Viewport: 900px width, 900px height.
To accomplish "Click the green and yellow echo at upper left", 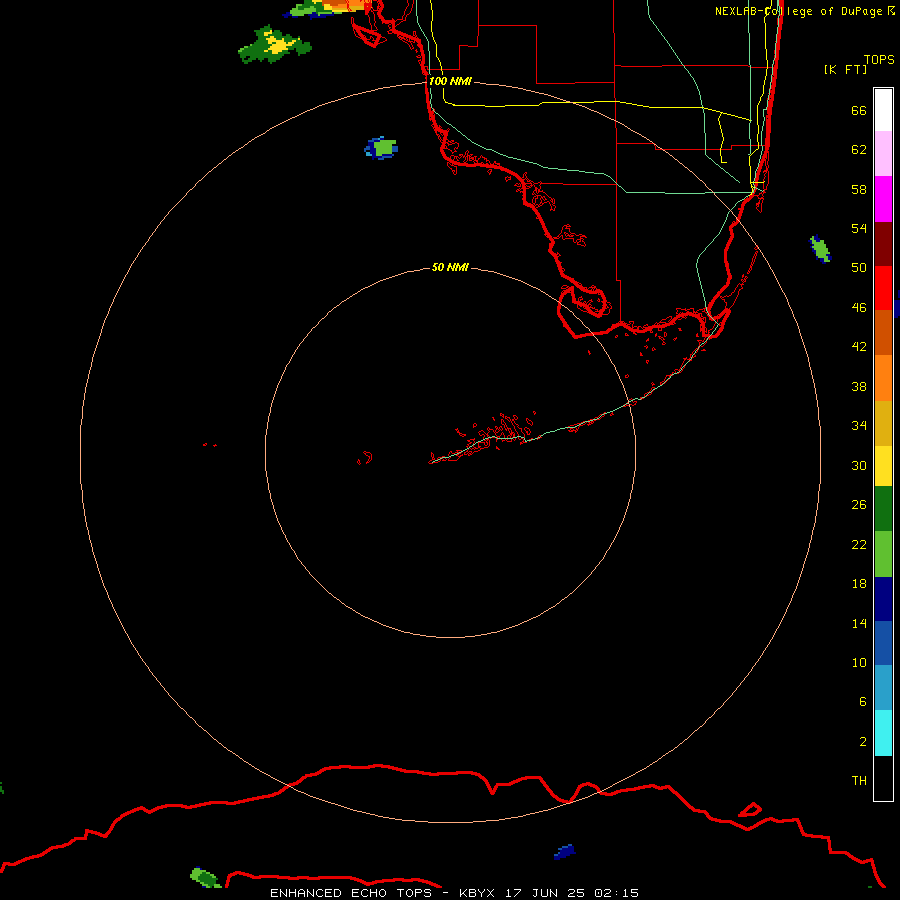I will click(x=275, y=44).
